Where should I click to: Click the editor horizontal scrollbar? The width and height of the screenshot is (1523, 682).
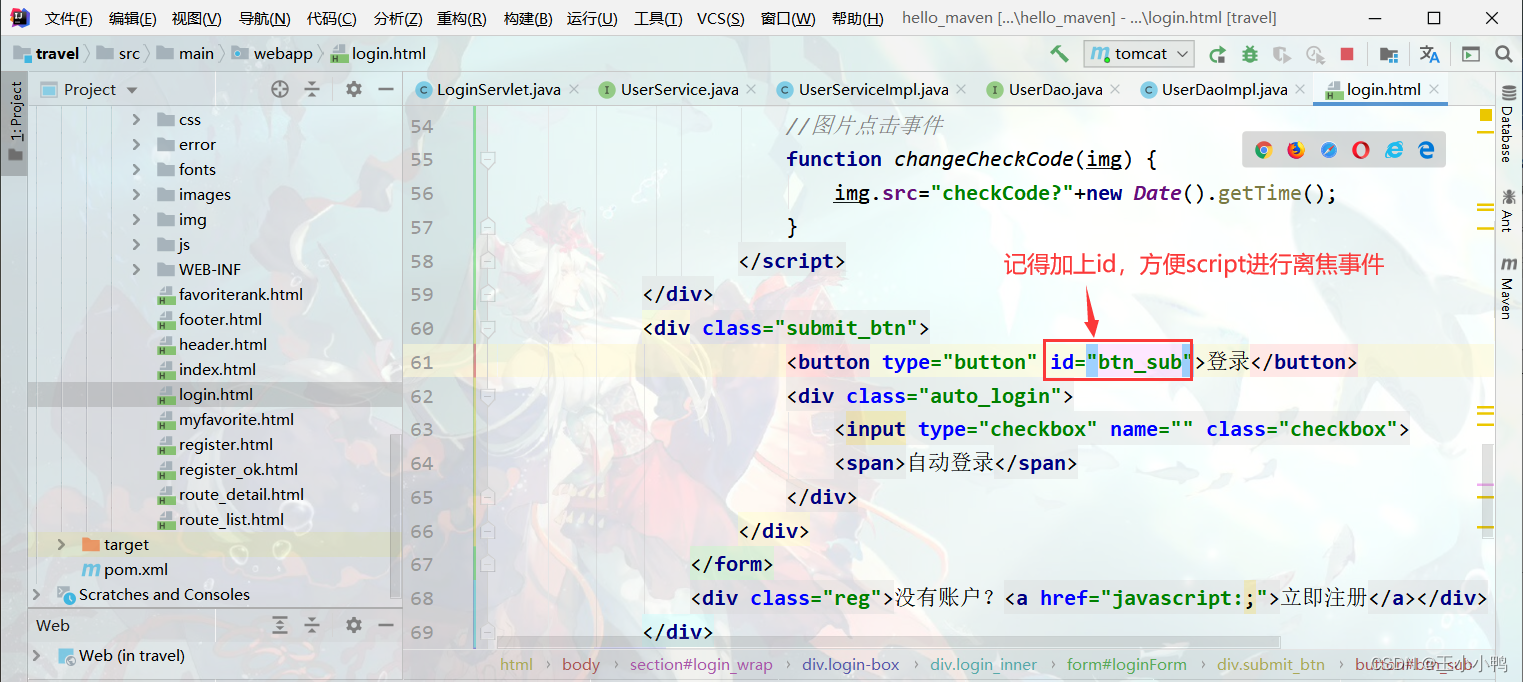[x=888, y=642]
